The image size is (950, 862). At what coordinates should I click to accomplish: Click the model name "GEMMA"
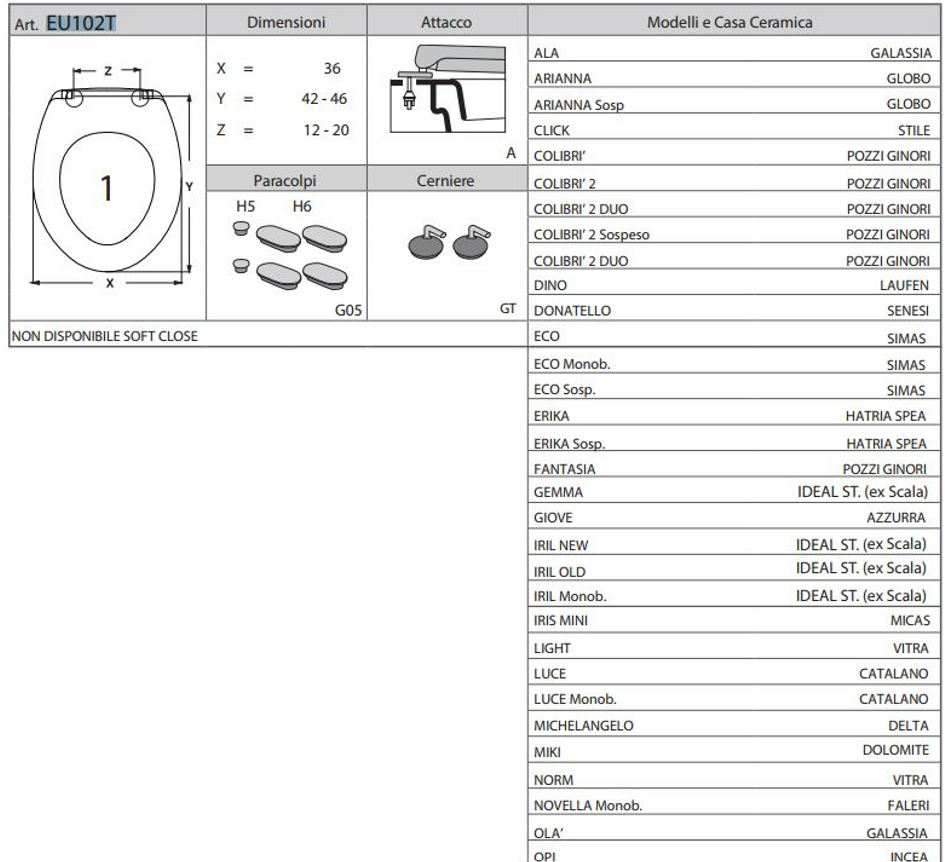(558, 492)
